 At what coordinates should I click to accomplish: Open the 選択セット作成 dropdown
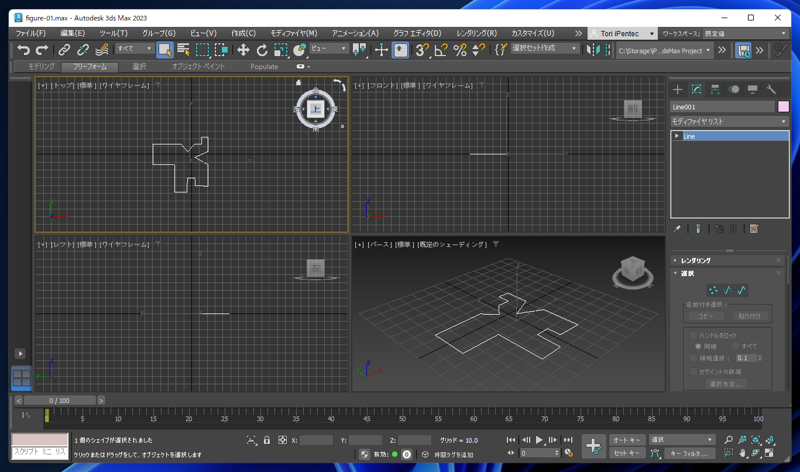click(x=544, y=48)
